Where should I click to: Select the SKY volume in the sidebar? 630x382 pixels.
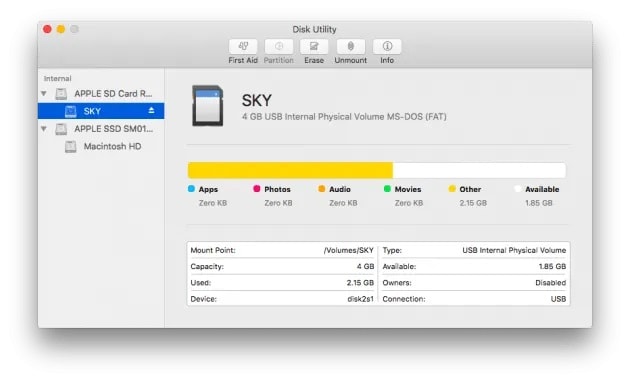101,111
